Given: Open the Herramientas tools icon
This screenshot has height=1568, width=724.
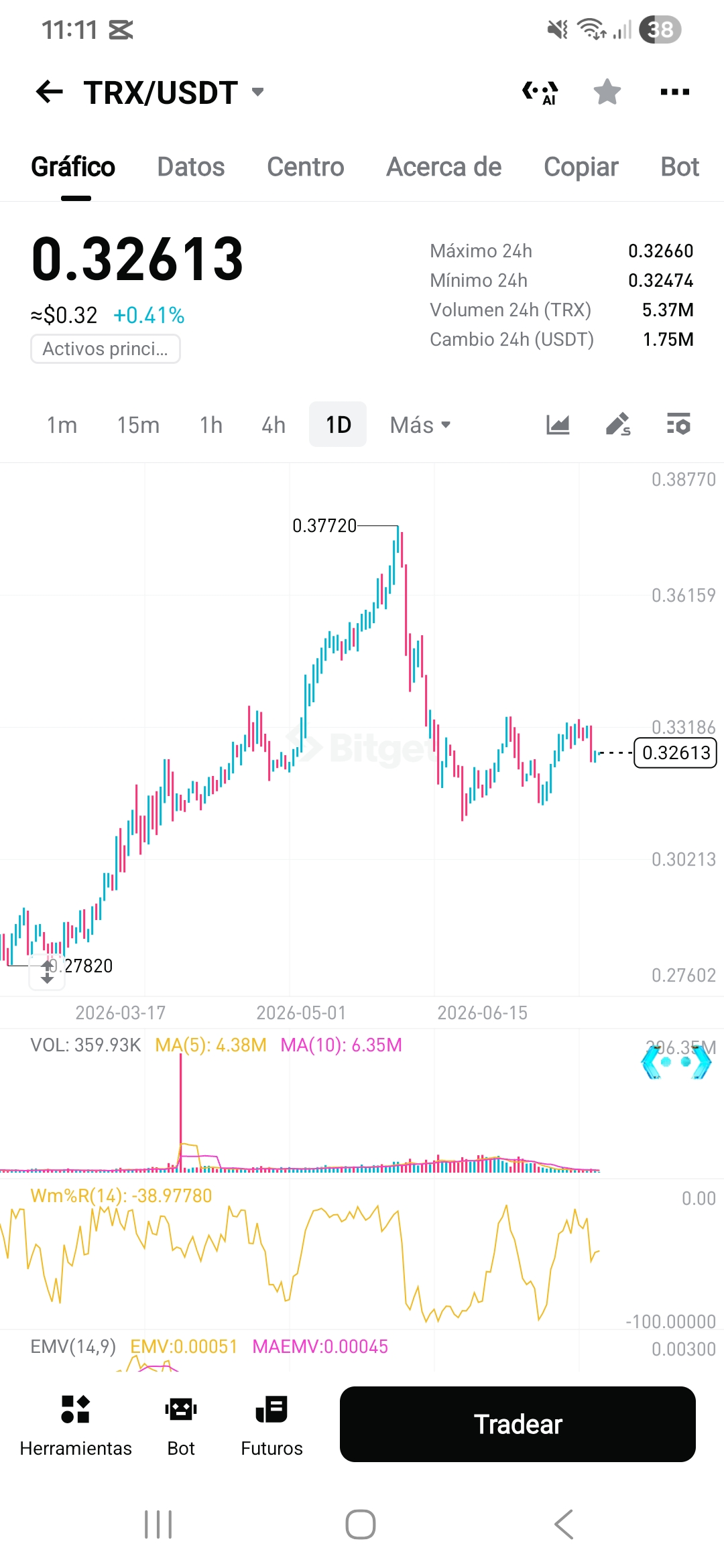Looking at the screenshot, I should click(76, 1409).
